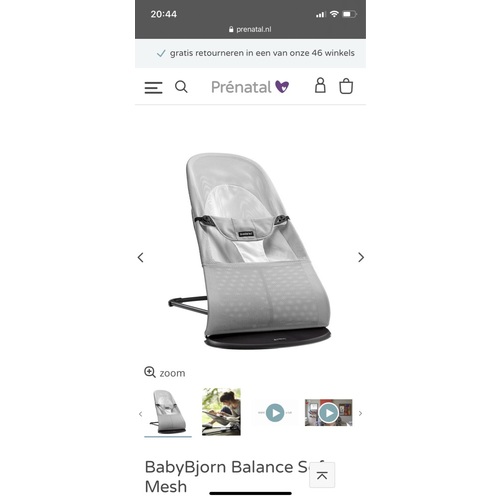
Task: Click the zoom text label
Action: point(172,373)
